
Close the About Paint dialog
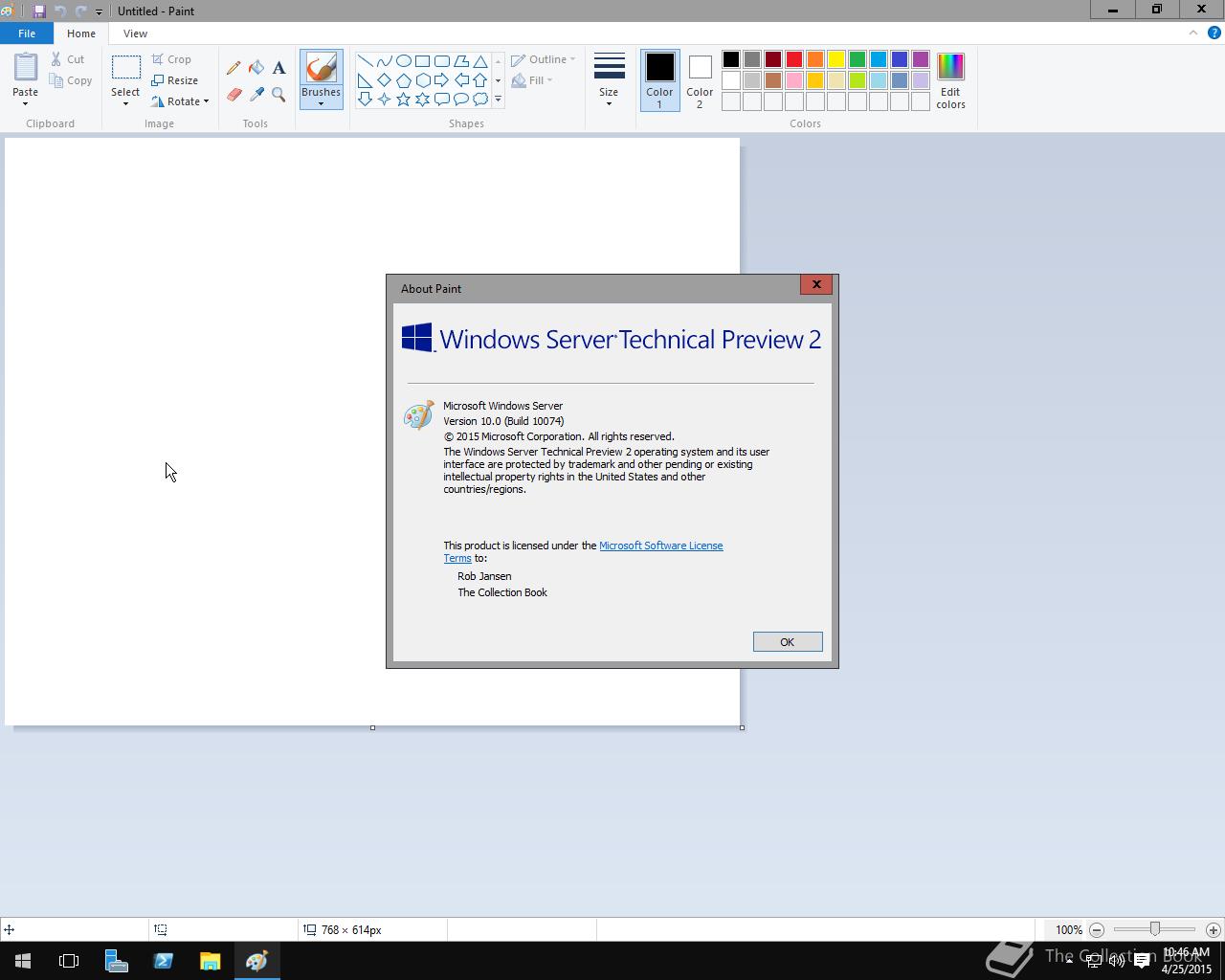click(816, 284)
